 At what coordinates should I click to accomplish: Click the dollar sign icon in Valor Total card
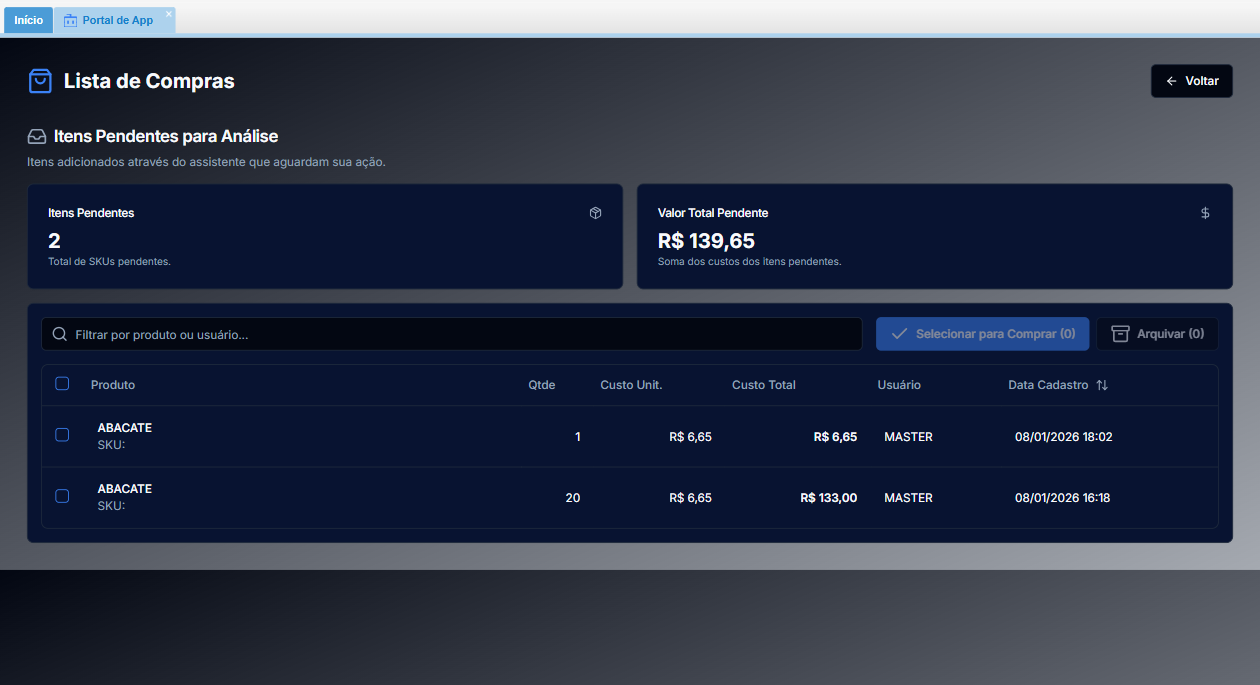click(1205, 213)
